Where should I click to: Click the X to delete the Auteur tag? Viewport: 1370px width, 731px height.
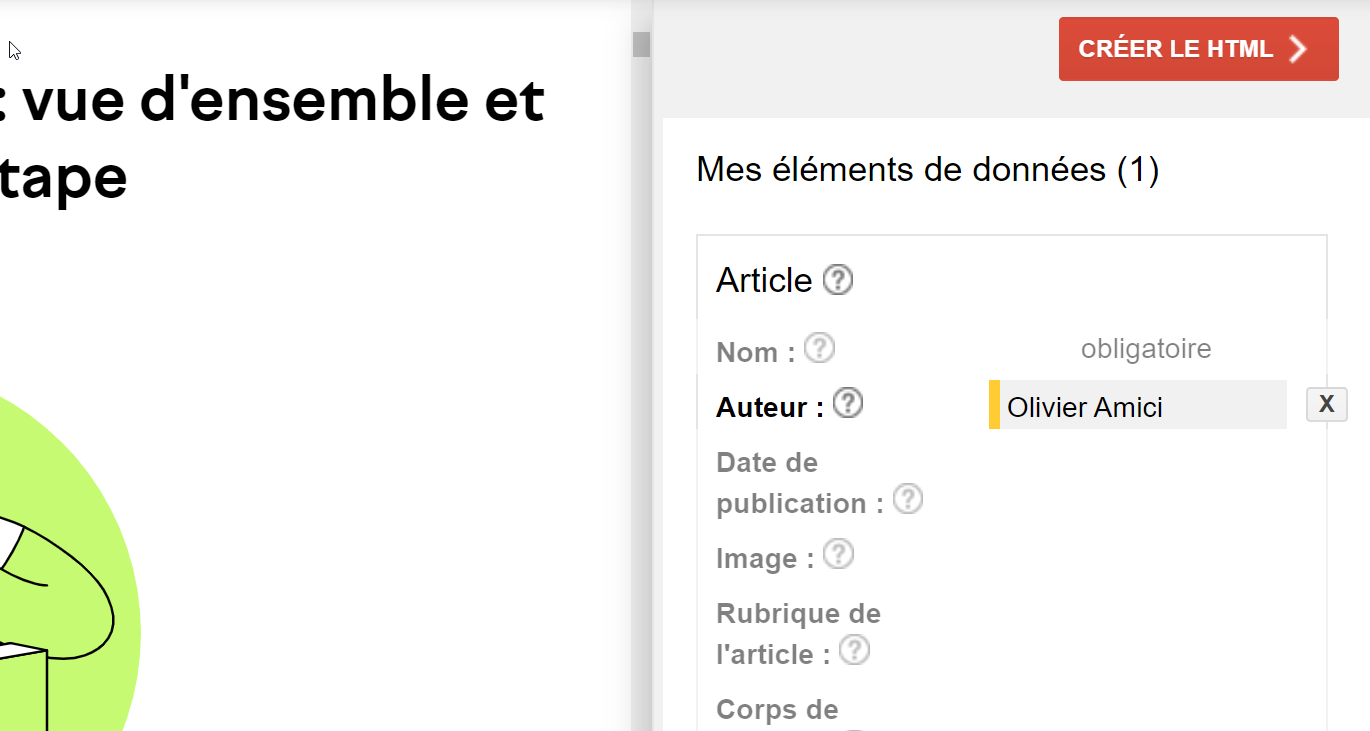tap(1326, 404)
